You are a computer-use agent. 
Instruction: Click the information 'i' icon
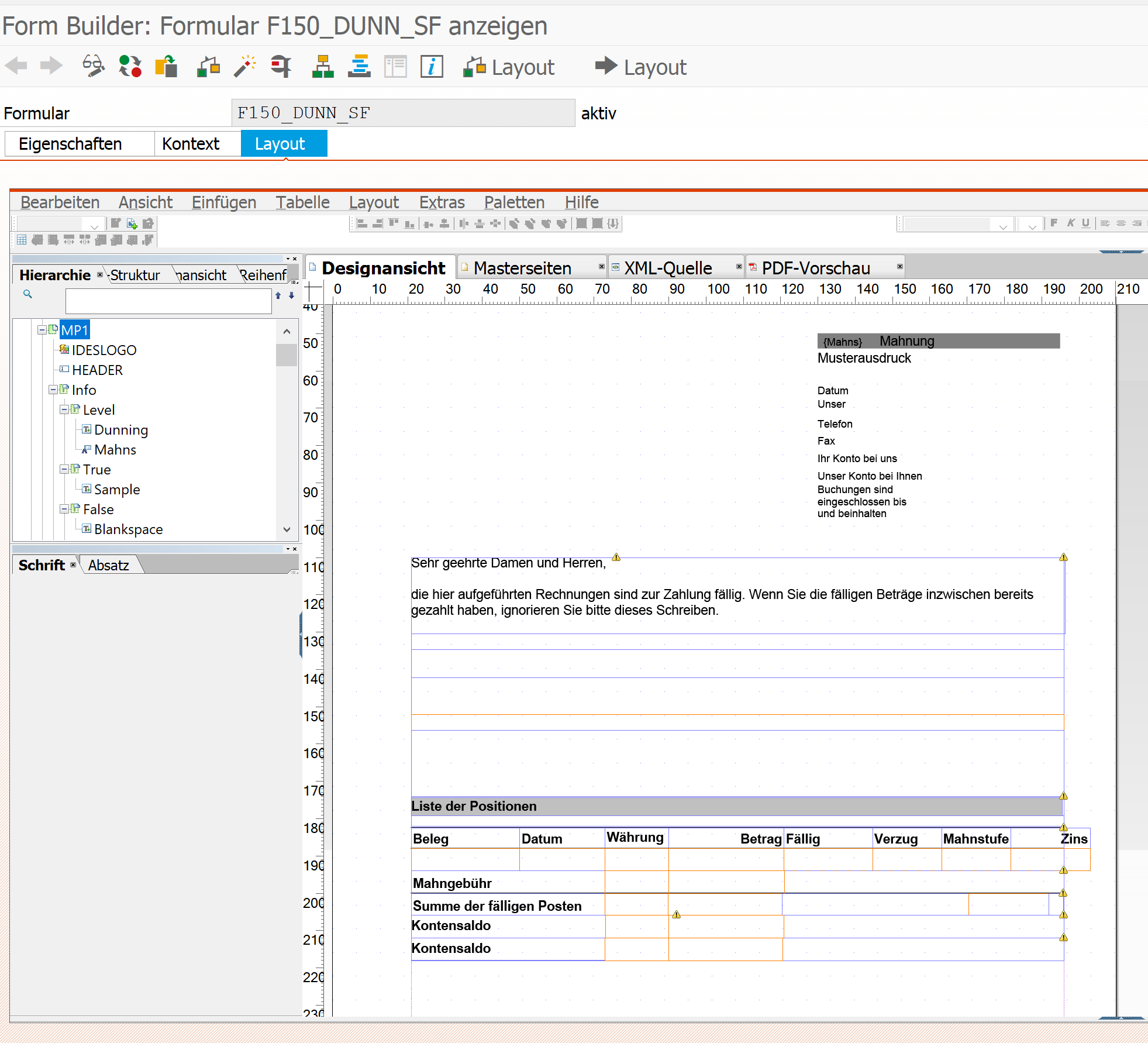coord(432,66)
